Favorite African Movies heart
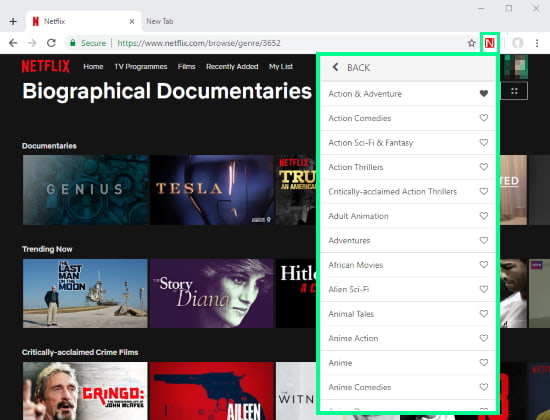 click(x=484, y=265)
